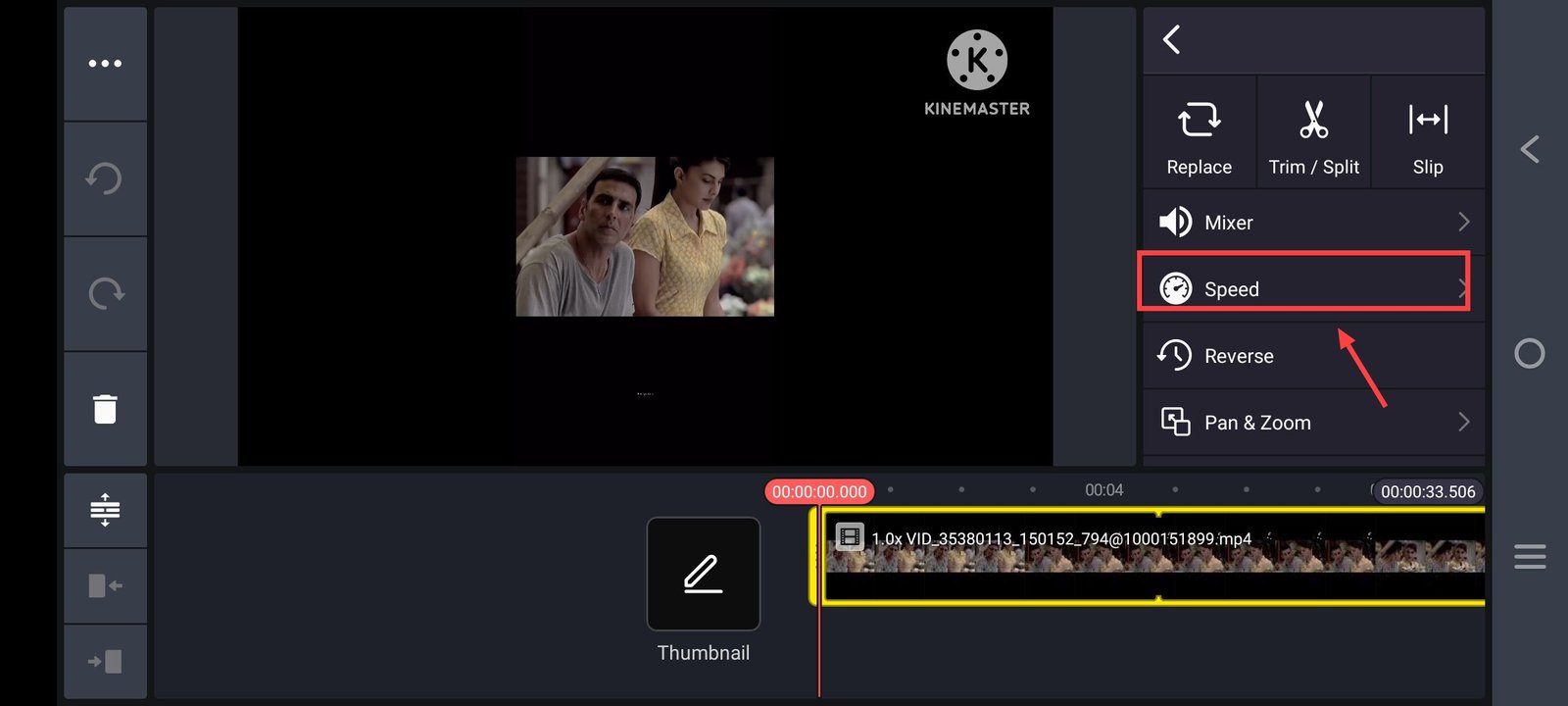Image resolution: width=1568 pixels, height=706 pixels.
Task: Open the three-dots more options menu
Action: point(105,64)
